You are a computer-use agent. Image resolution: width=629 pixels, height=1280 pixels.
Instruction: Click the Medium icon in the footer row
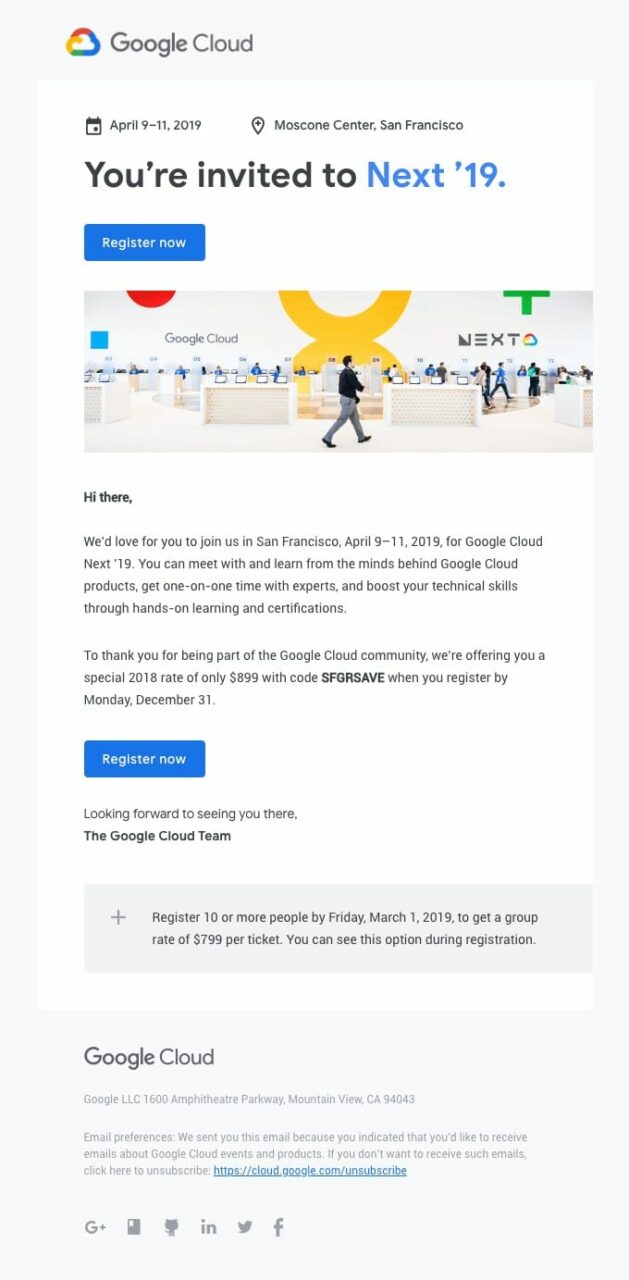point(133,1227)
